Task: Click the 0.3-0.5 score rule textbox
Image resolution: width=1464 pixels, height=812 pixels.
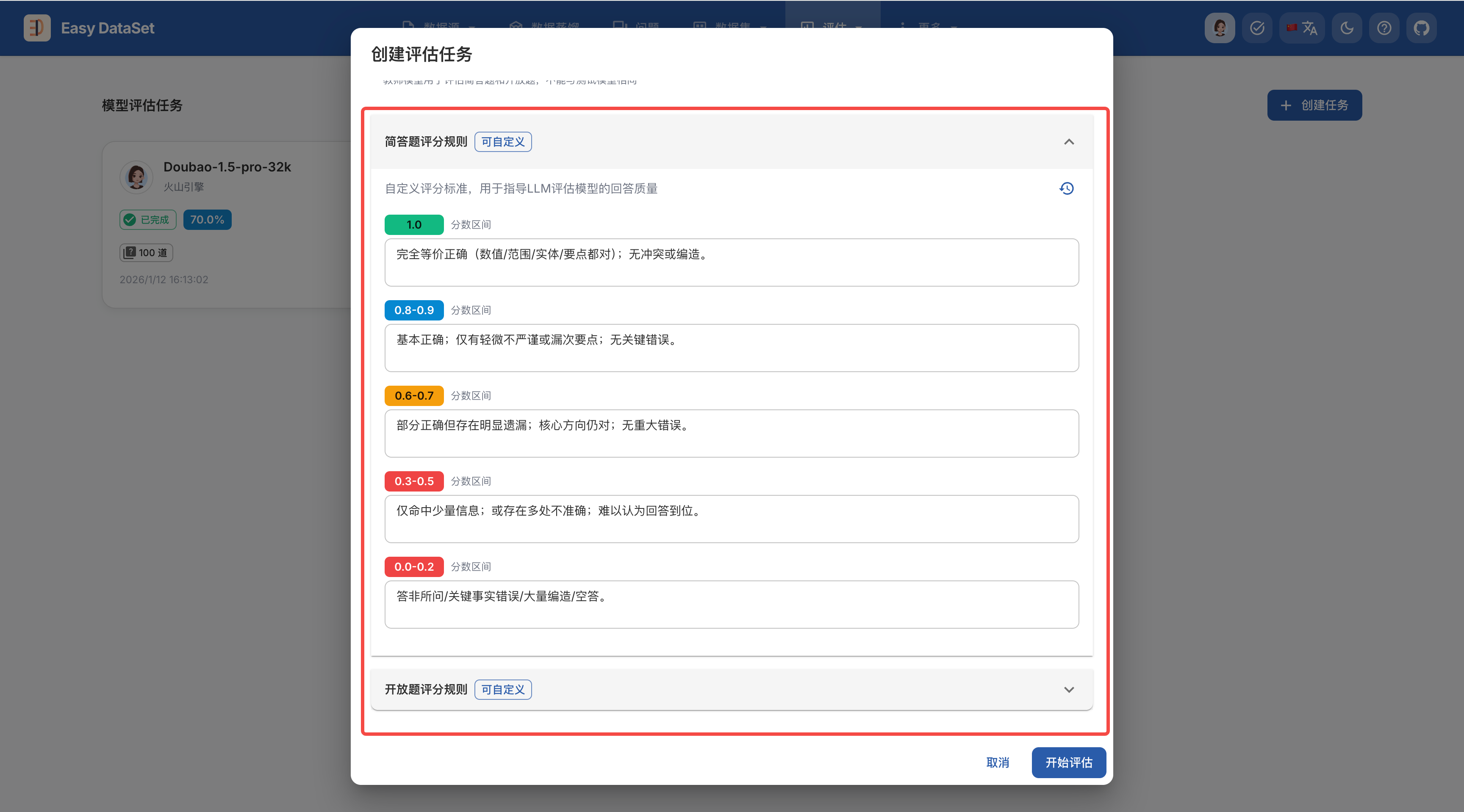Action: [x=732, y=519]
